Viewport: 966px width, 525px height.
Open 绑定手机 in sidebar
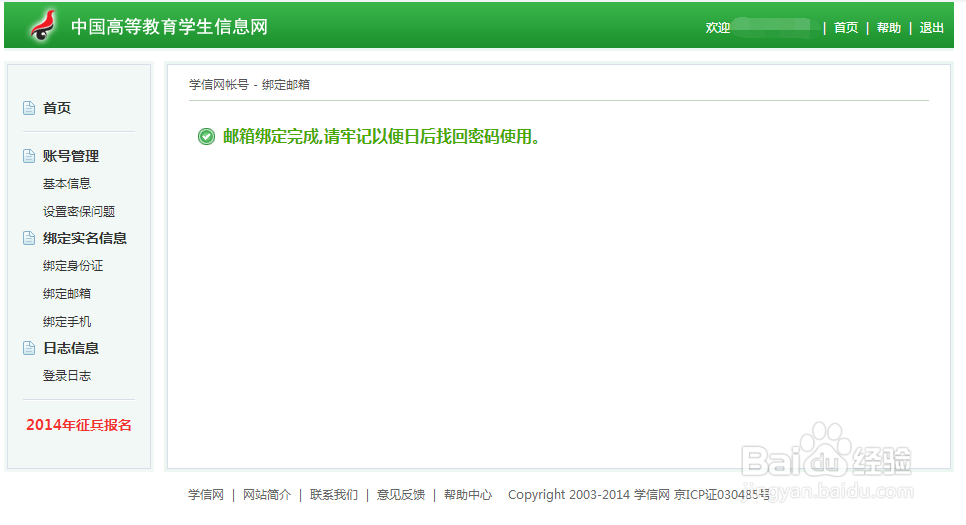click(67, 322)
